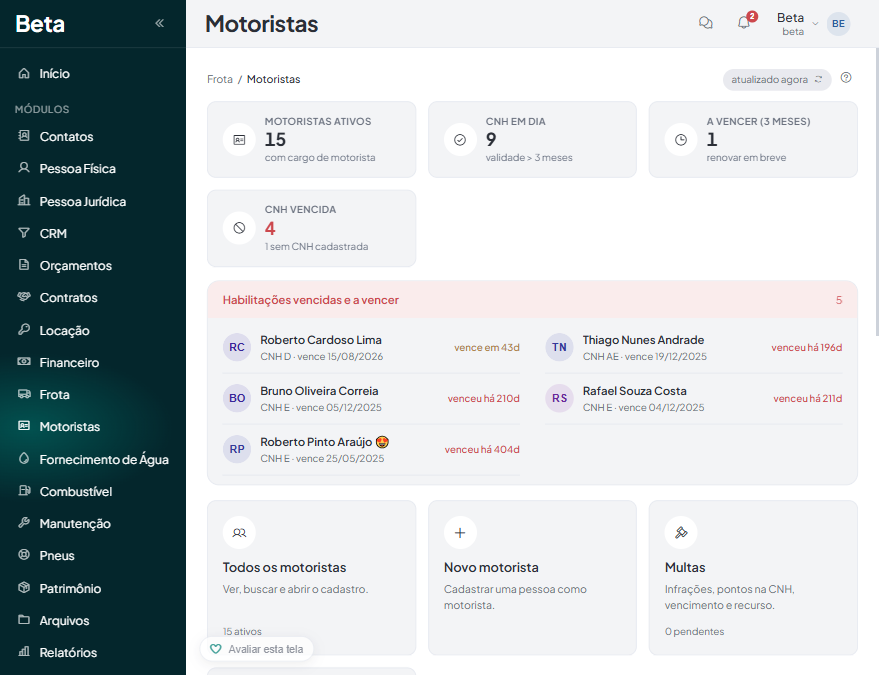879x675 pixels.
Task: Click the Pessoa Física person icon
Action: 24,168
